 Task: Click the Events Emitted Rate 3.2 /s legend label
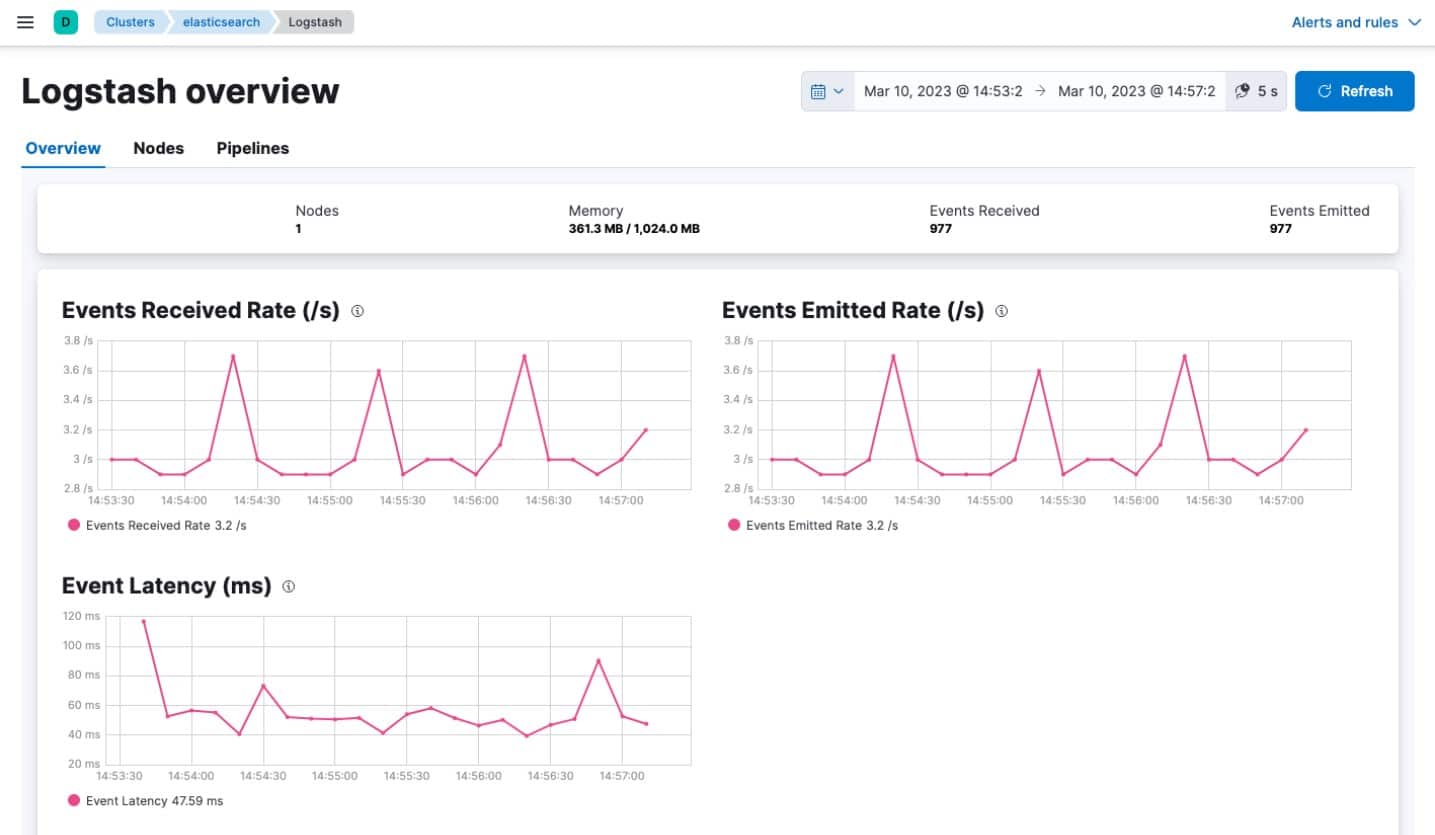click(x=822, y=525)
